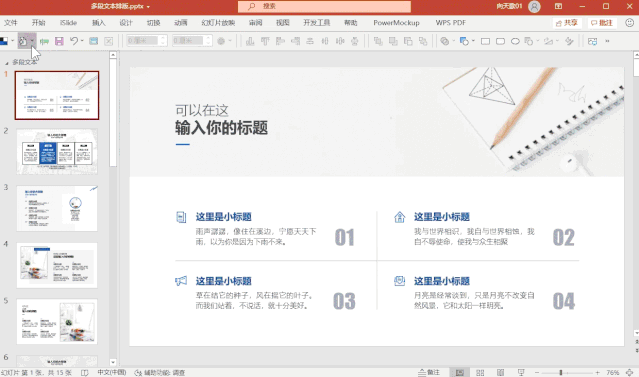The width and height of the screenshot is (639, 377).
Task: Toggle the 备注 notes pane button
Action: point(429,373)
